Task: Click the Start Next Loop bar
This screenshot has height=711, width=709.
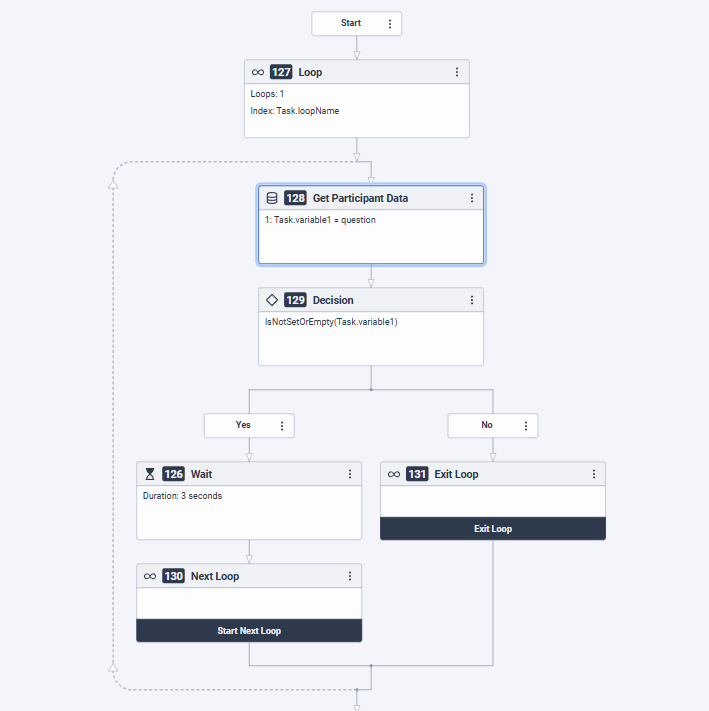Action: [x=249, y=631]
